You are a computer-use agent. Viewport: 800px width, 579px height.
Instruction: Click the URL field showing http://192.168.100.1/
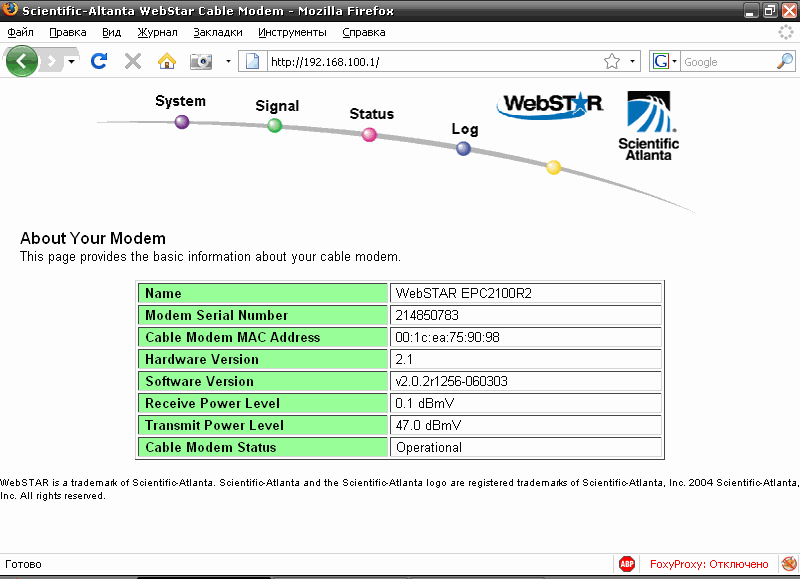coord(434,62)
